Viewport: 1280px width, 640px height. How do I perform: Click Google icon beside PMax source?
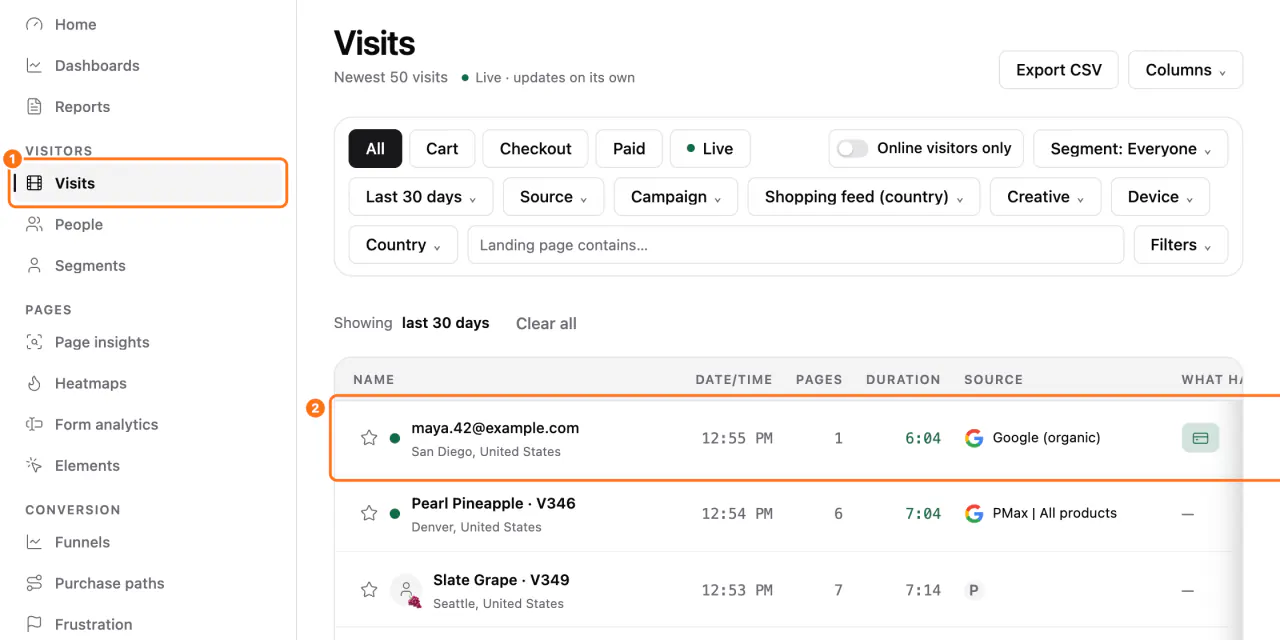pos(974,513)
